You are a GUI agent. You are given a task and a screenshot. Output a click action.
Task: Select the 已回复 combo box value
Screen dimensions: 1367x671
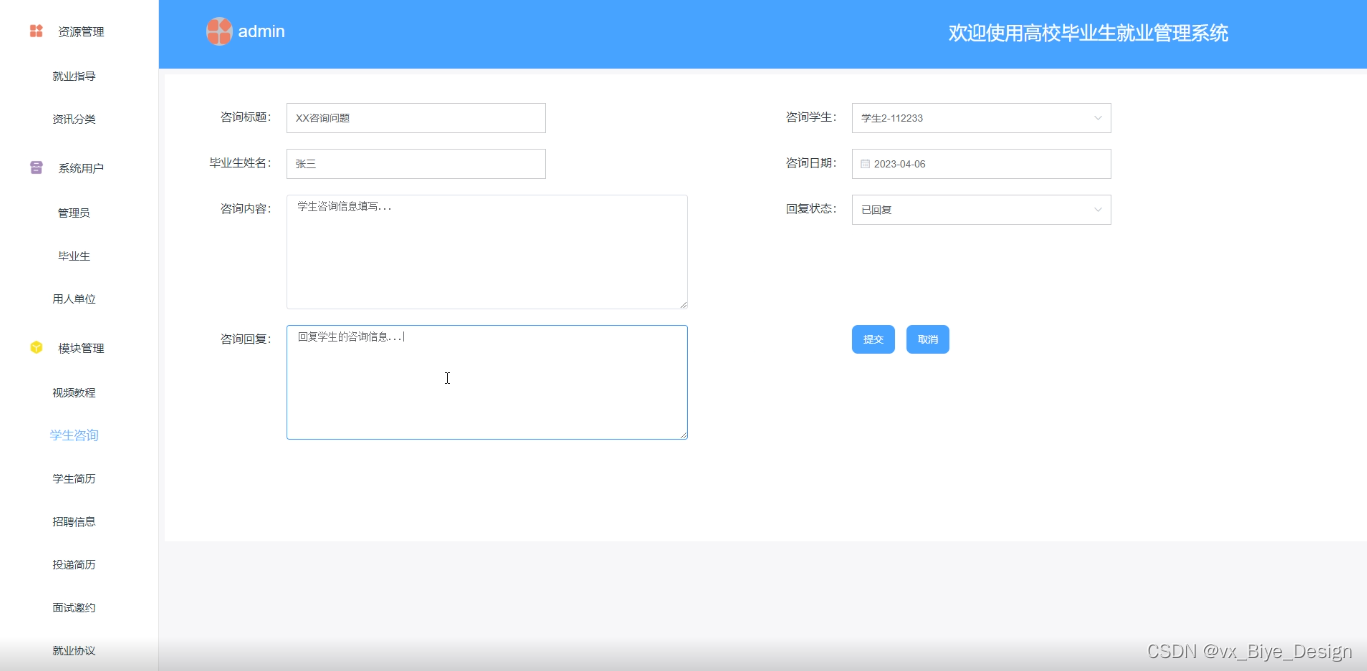(981, 210)
